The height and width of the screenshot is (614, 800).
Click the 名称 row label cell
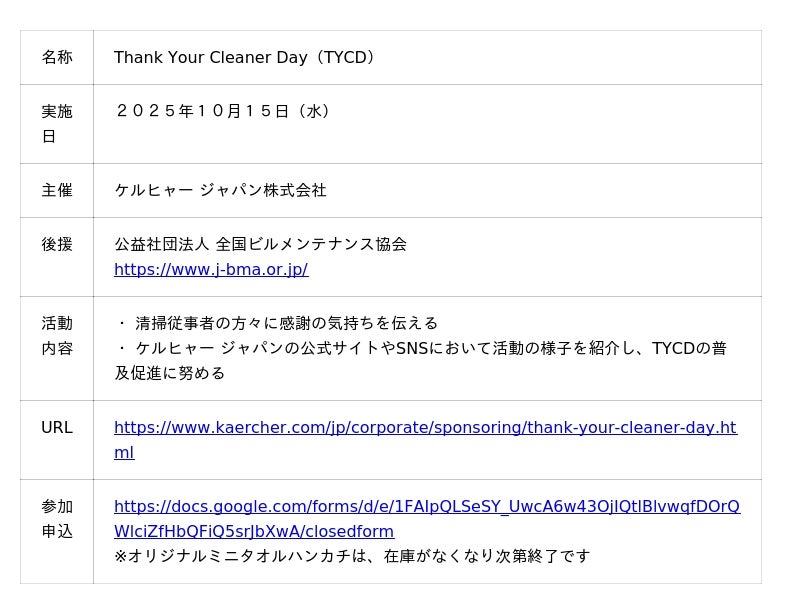57,58
